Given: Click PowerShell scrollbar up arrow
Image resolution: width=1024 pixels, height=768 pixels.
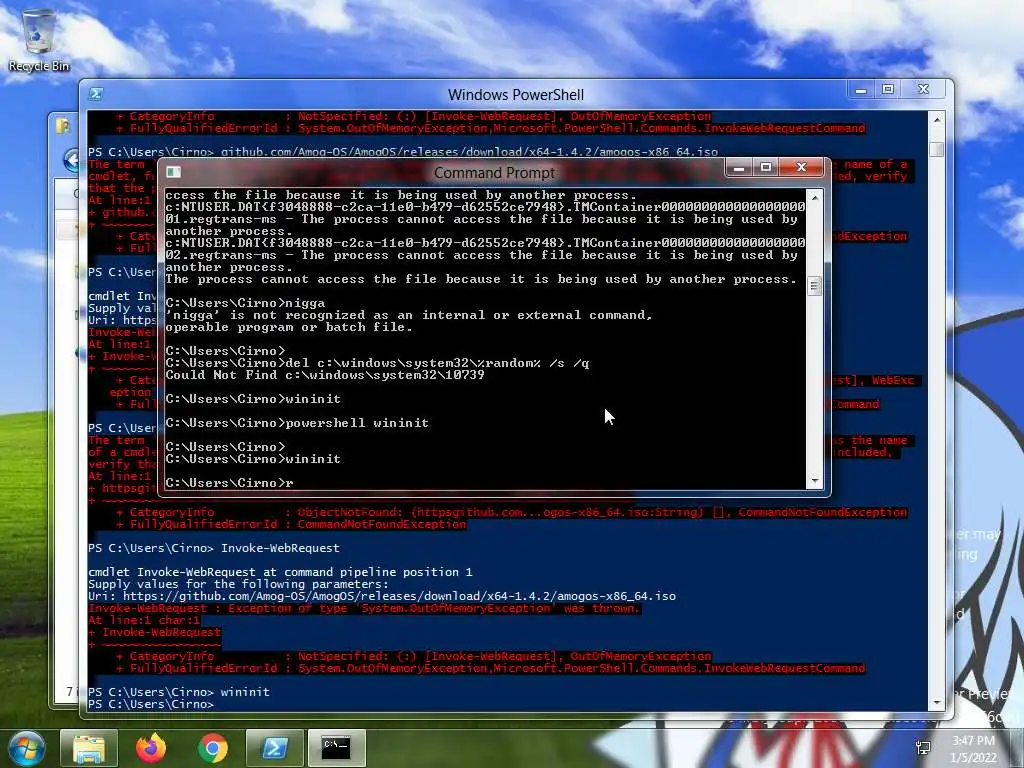Looking at the screenshot, I should 936,120.
